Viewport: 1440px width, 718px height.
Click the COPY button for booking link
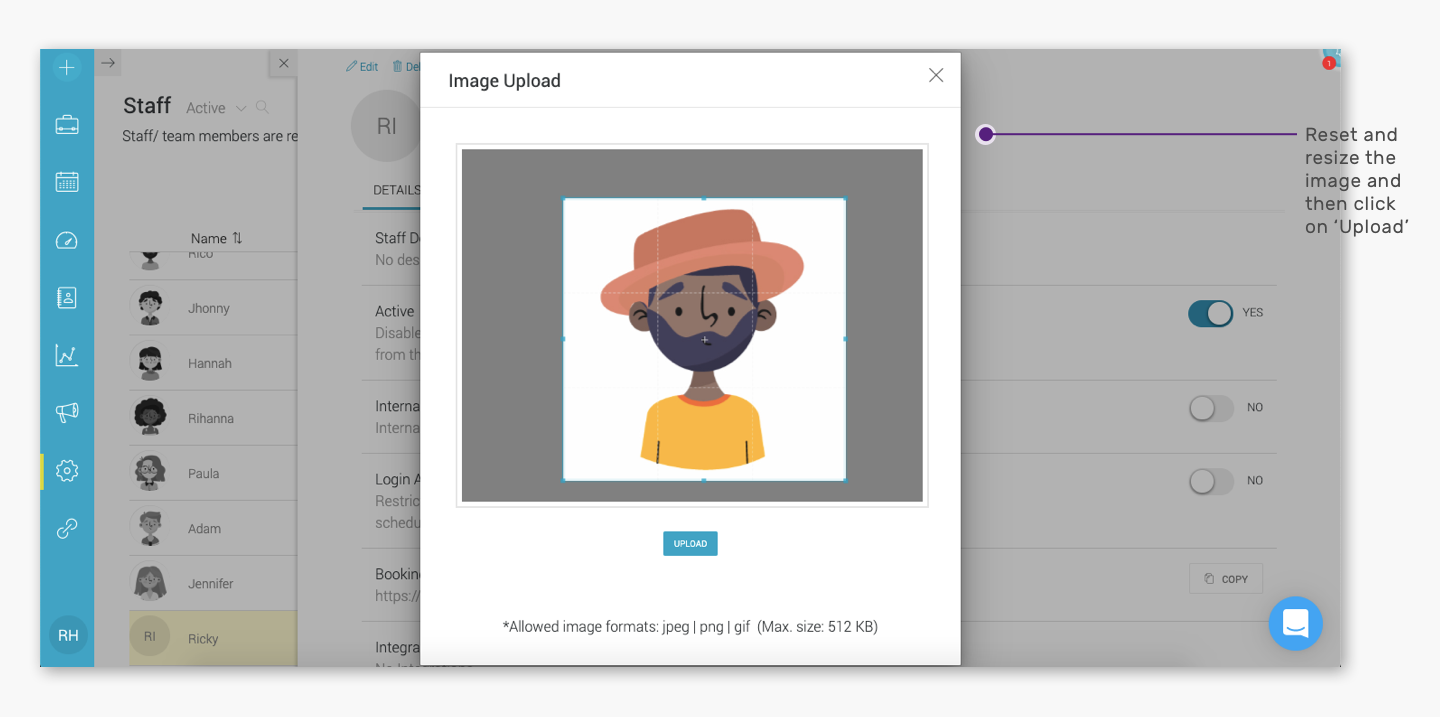pyautogui.click(x=1226, y=579)
